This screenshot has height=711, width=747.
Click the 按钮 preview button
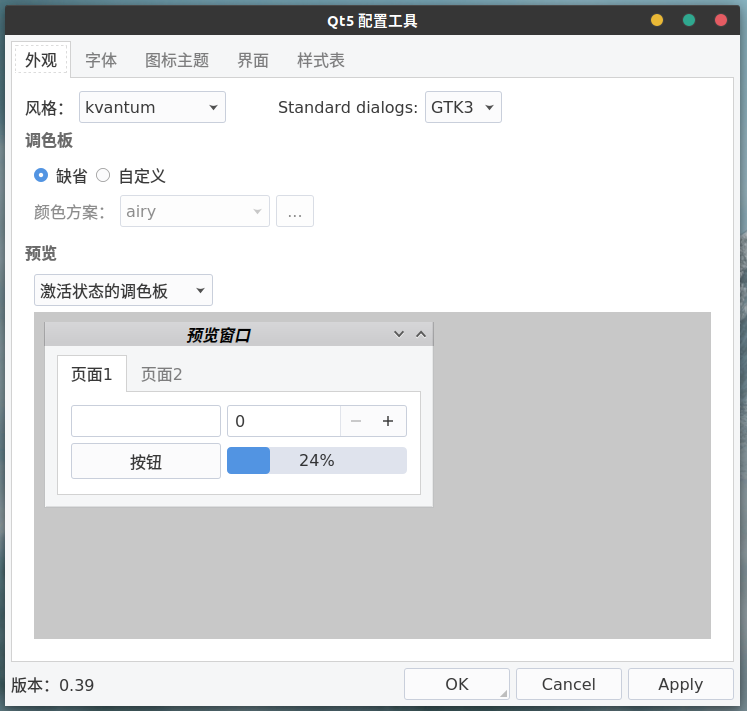coord(146,461)
